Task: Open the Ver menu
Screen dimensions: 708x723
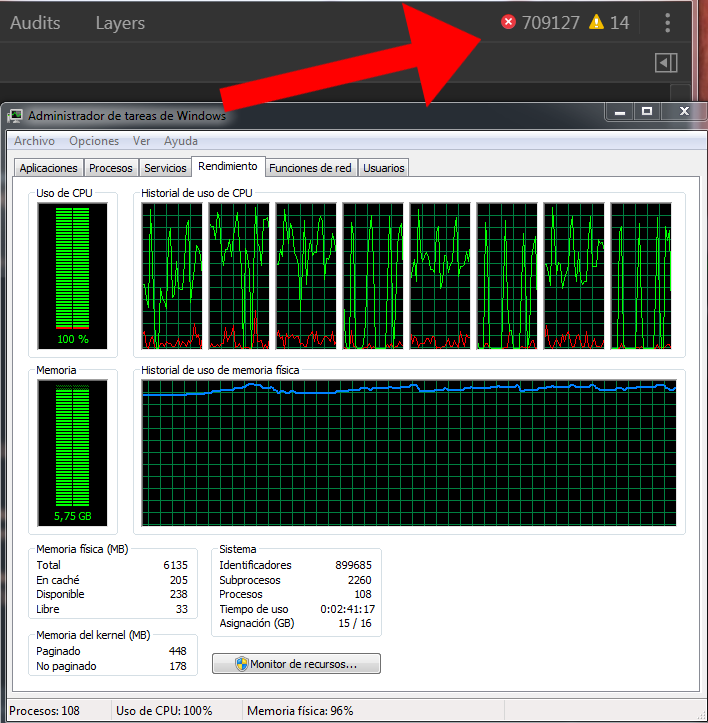Action: pyautogui.click(x=141, y=141)
